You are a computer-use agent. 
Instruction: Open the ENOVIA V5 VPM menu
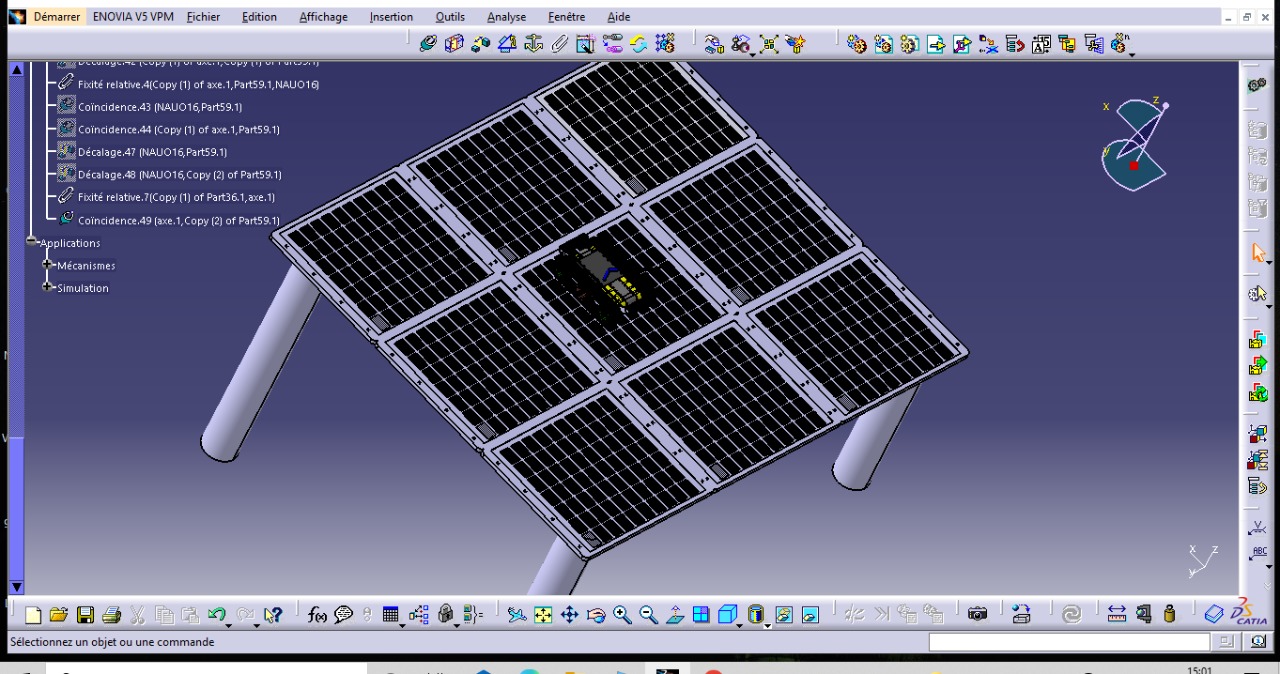pyautogui.click(x=132, y=17)
